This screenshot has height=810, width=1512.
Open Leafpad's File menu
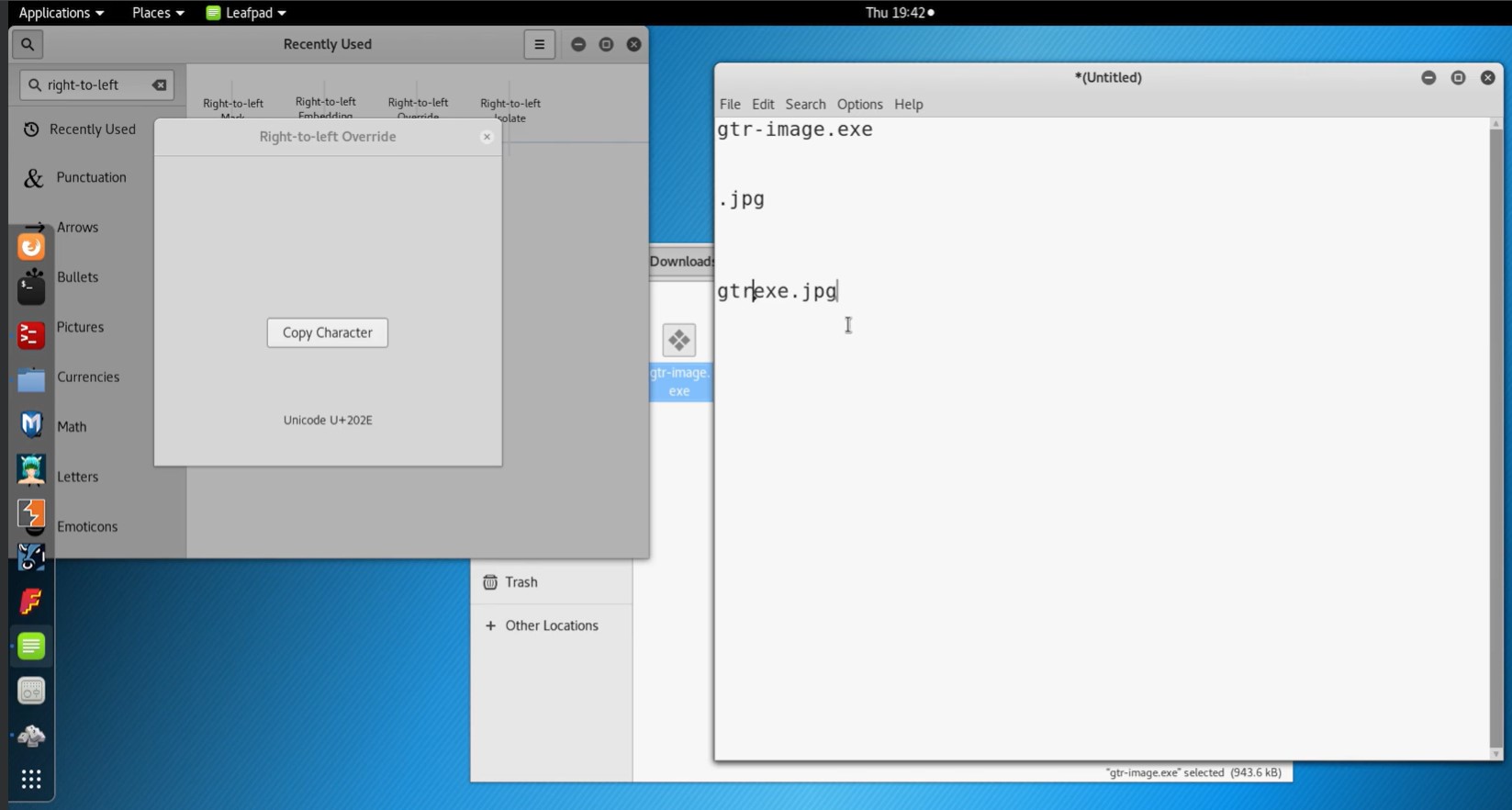click(730, 104)
